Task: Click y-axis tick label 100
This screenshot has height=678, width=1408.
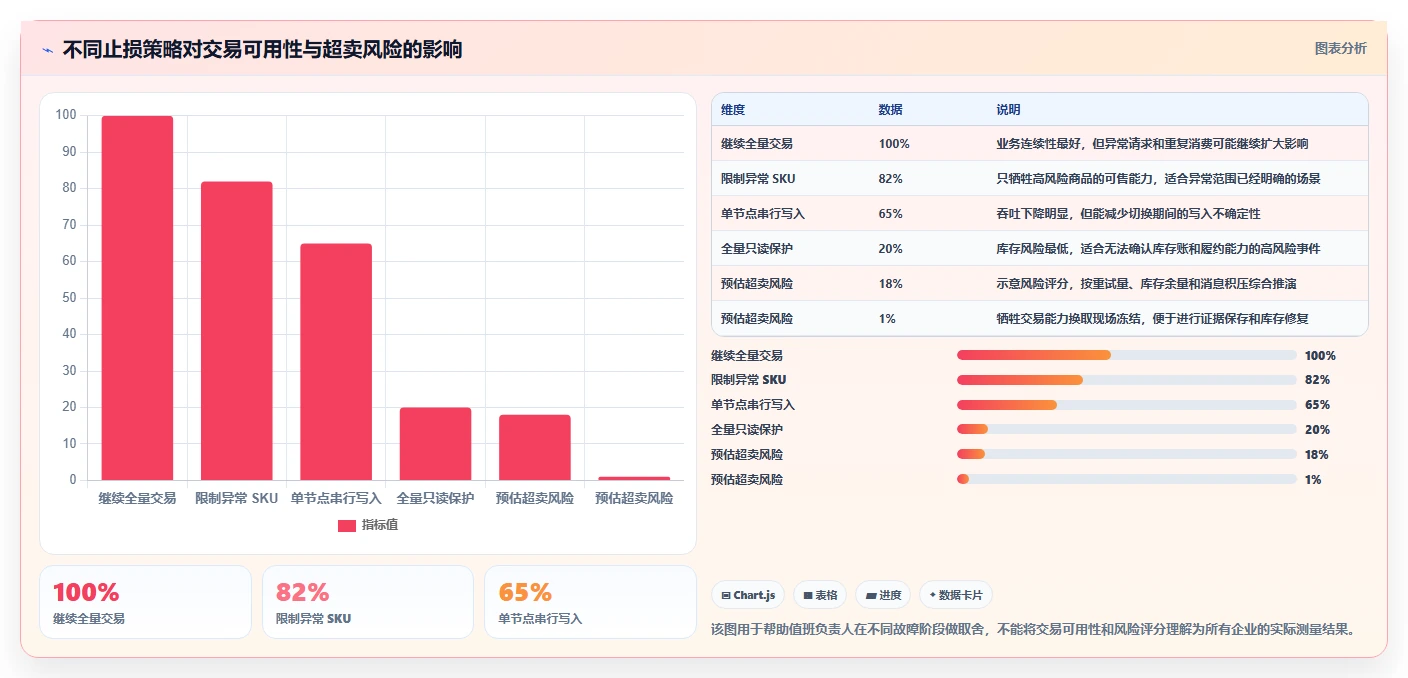Action: click(x=66, y=115)
